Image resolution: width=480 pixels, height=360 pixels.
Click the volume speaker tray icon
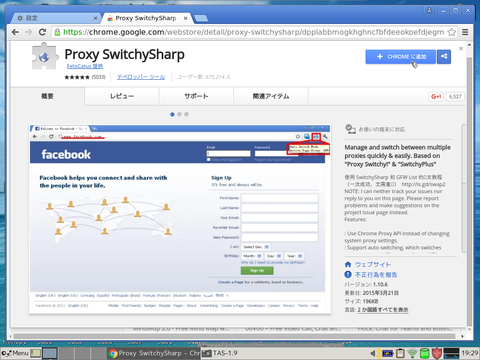click(x=373, y=353)
